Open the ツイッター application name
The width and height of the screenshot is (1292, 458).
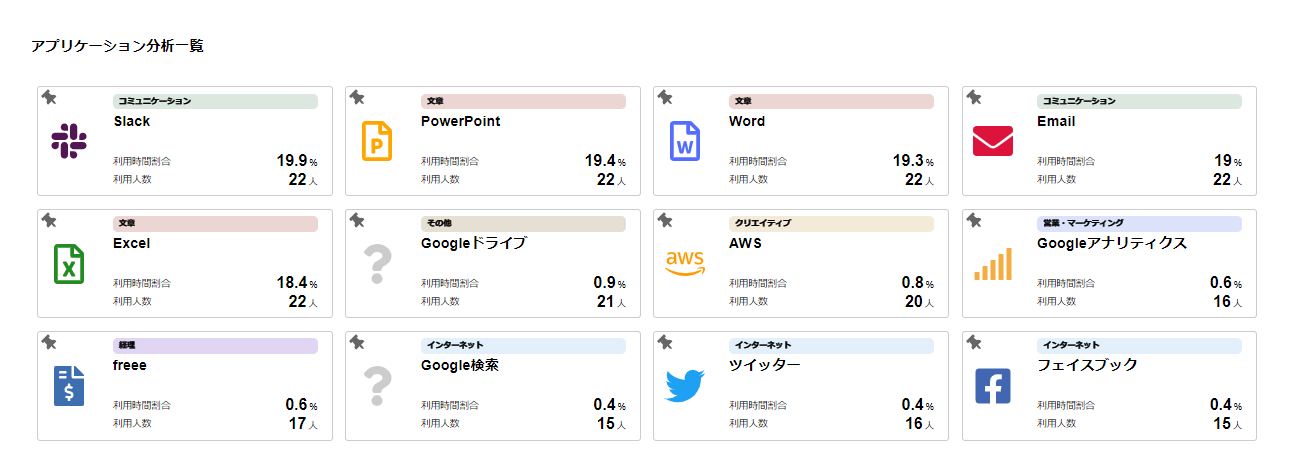[x=765, y=366]
